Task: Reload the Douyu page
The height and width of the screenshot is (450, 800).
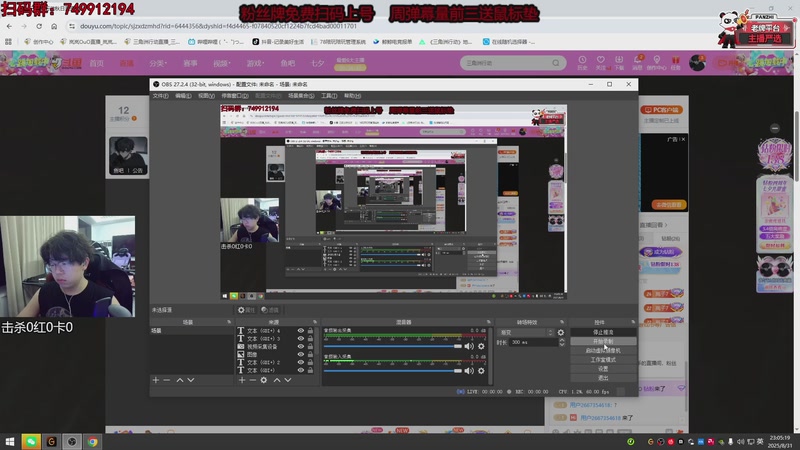Action: click(x=39, y=26)
